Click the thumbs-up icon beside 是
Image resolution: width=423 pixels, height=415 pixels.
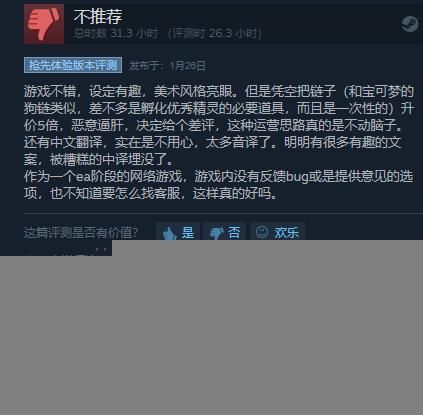pyautogui.click(x=170, y=233)
